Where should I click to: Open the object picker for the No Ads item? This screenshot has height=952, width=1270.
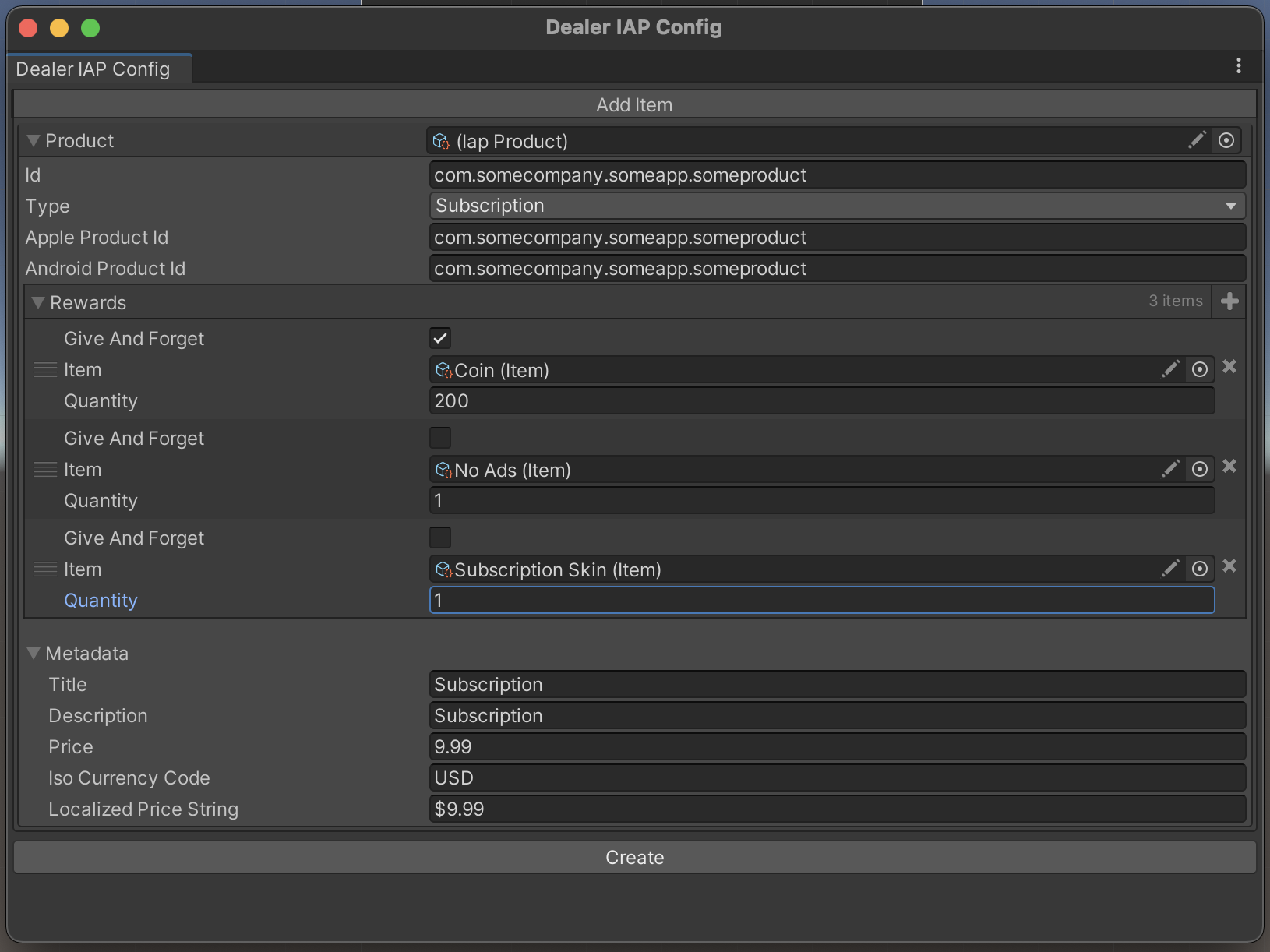click(1200, 469)
